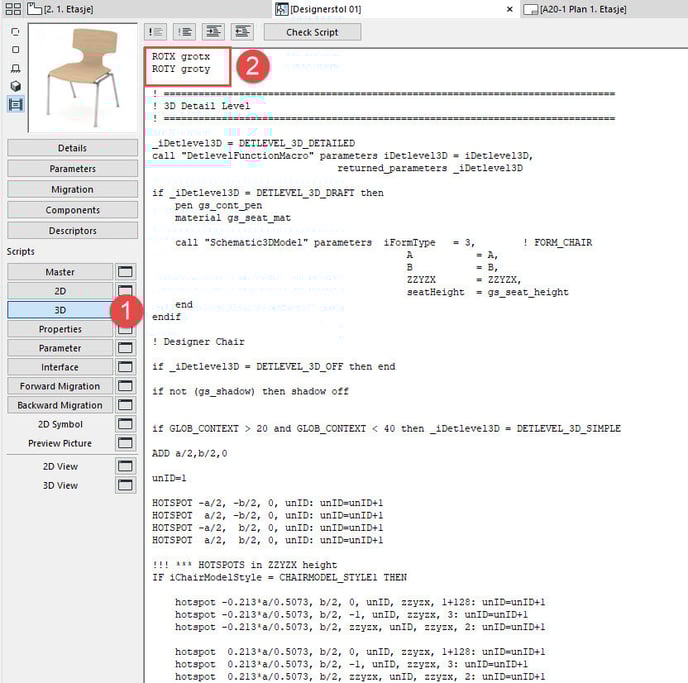Click the chair preview thumbnail
Viewport: 688px width, 683px height.
[x=82, y=77]
